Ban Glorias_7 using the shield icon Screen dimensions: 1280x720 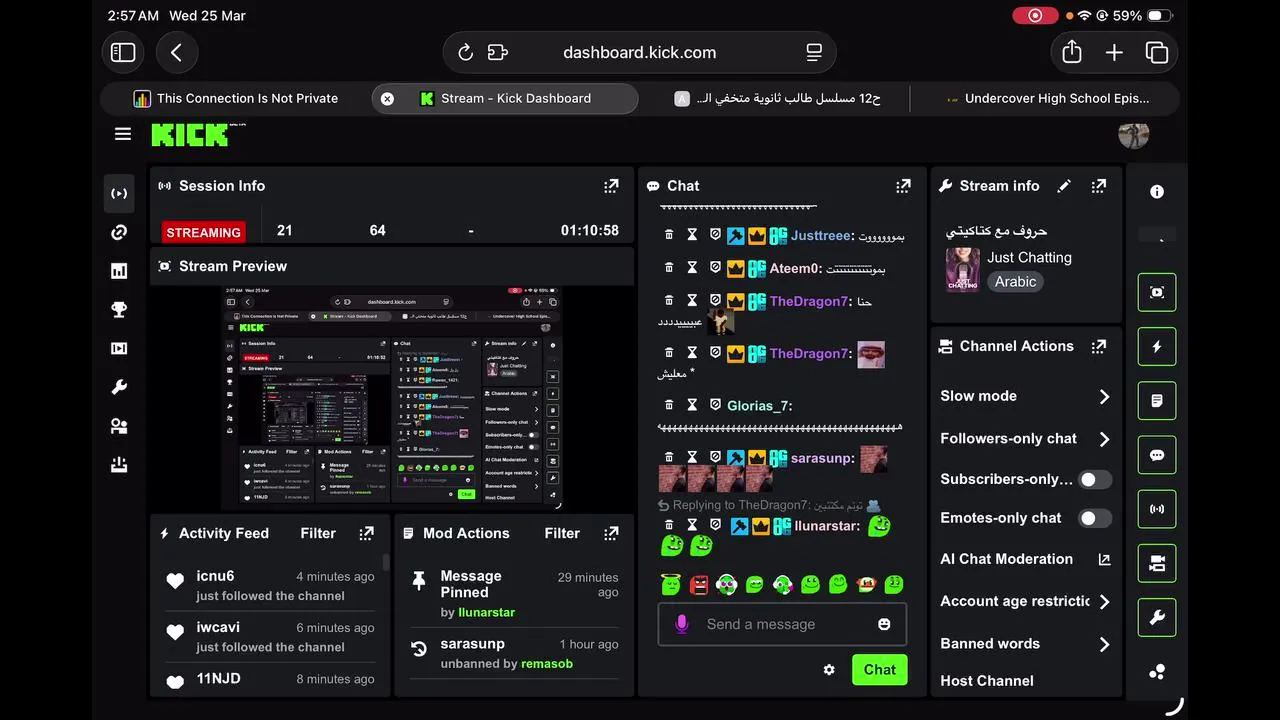(715, 405)
